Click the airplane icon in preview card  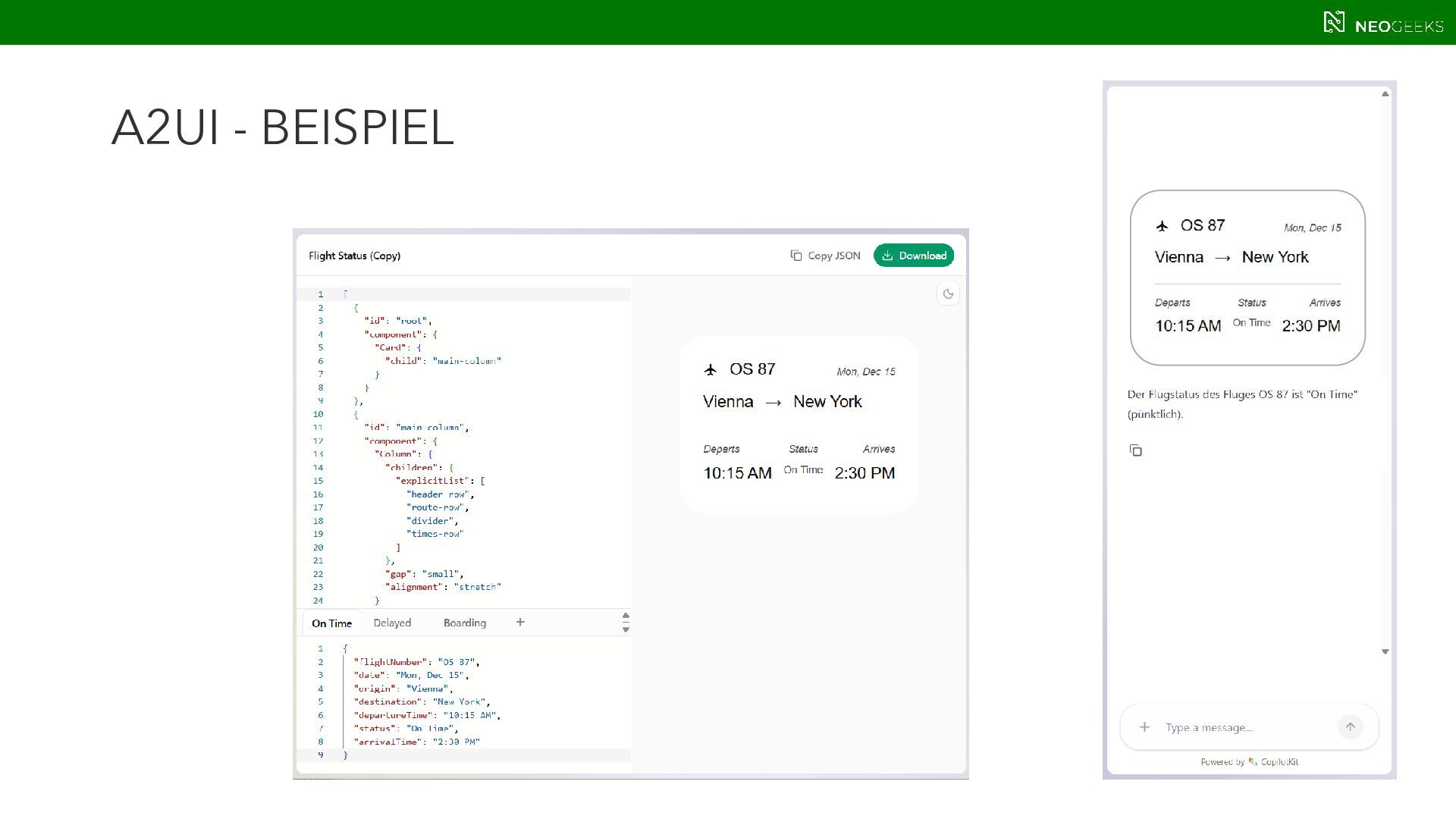(x=711, y=370)
